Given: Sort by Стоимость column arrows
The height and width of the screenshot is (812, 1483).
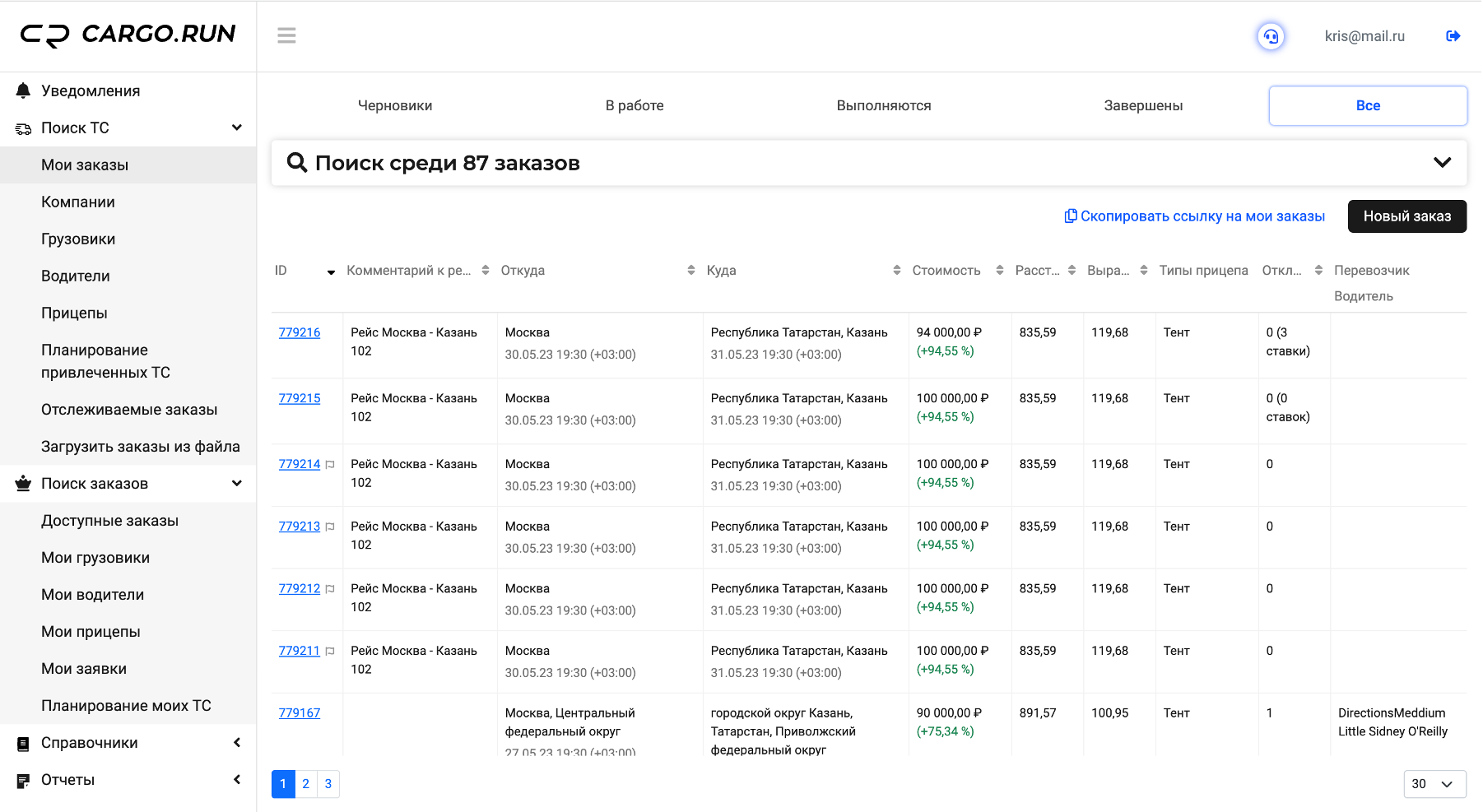Looking at the screenshot, I should 999,271.
